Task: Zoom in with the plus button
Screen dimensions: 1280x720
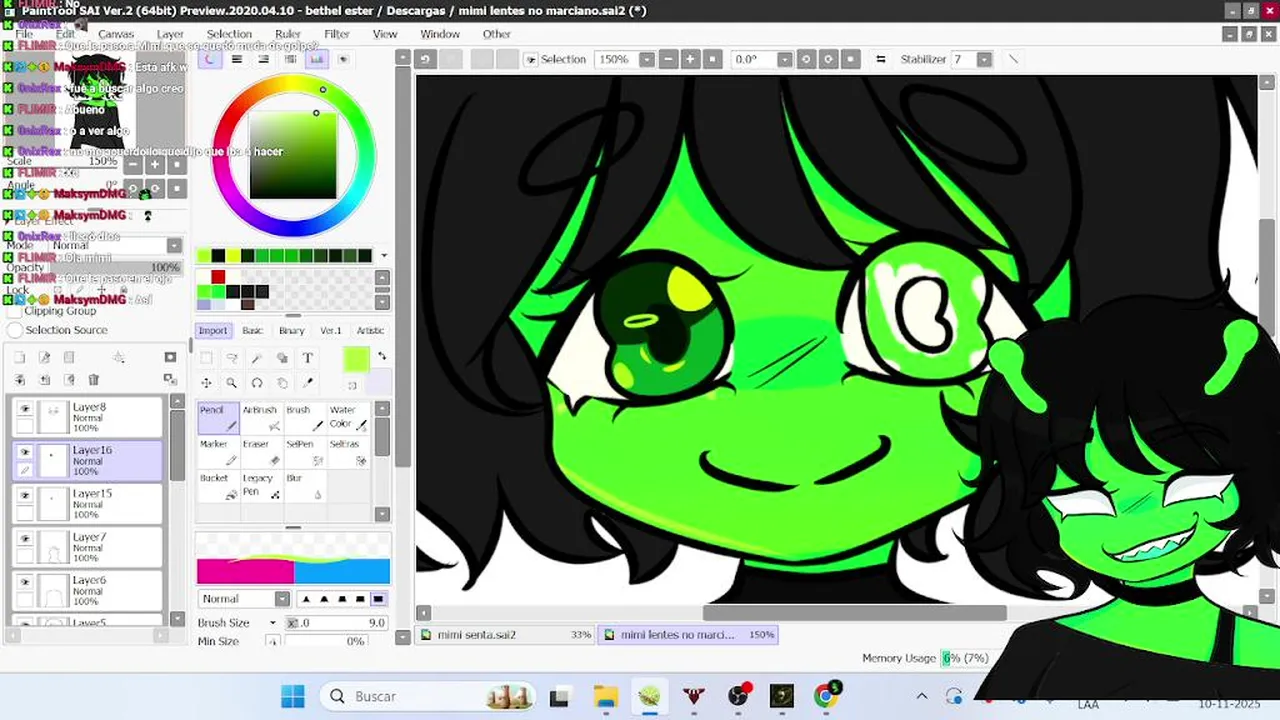Action: [690, 59]
